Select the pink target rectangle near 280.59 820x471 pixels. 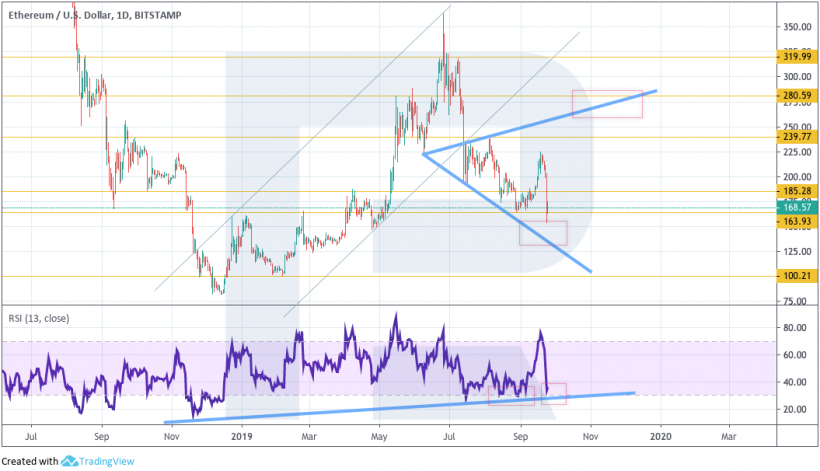click(x=607, y=103)
